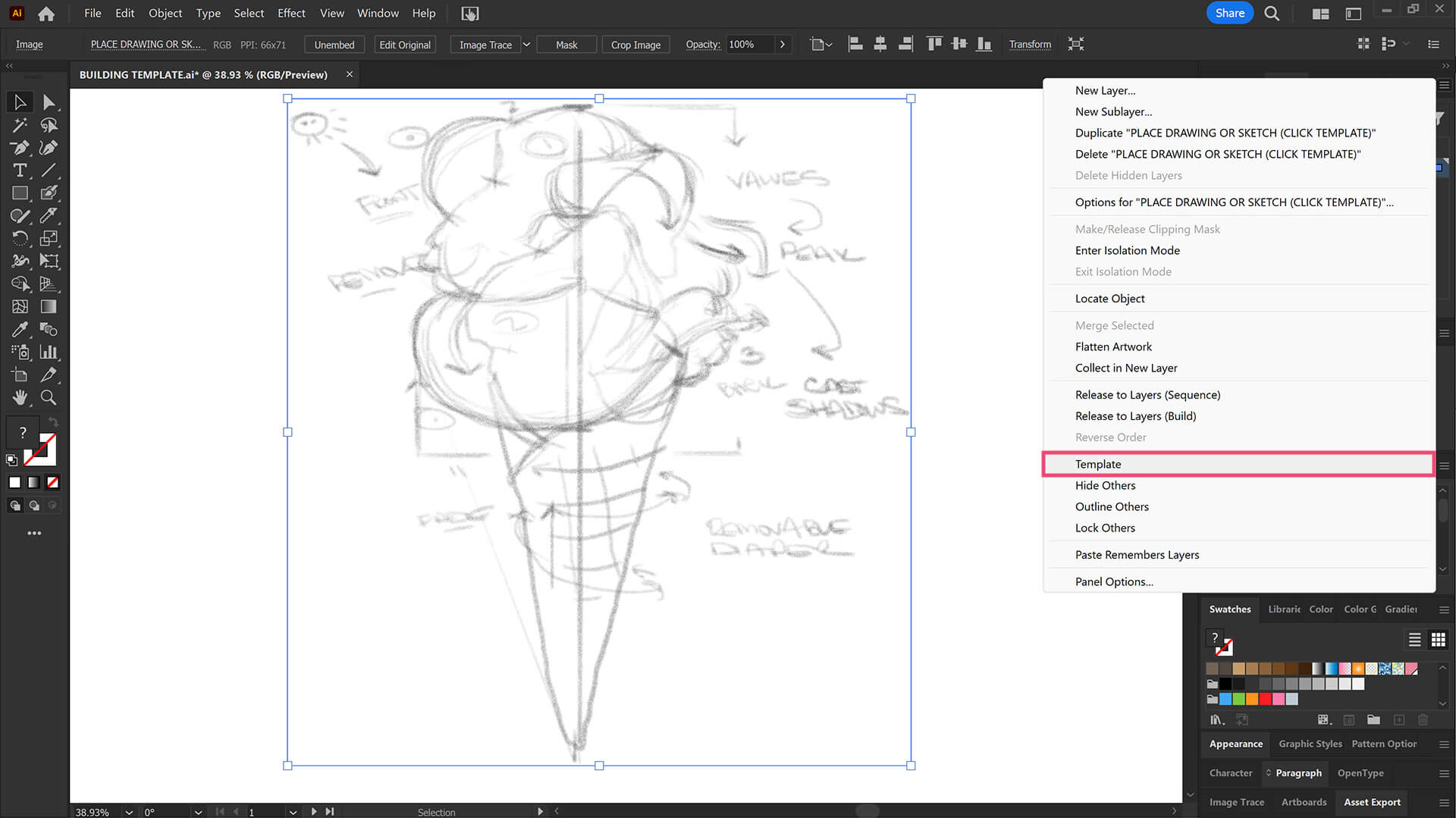Enable Draw Normal mode
The height and width of the screenshot is (818, 1456).
[14, 505]
